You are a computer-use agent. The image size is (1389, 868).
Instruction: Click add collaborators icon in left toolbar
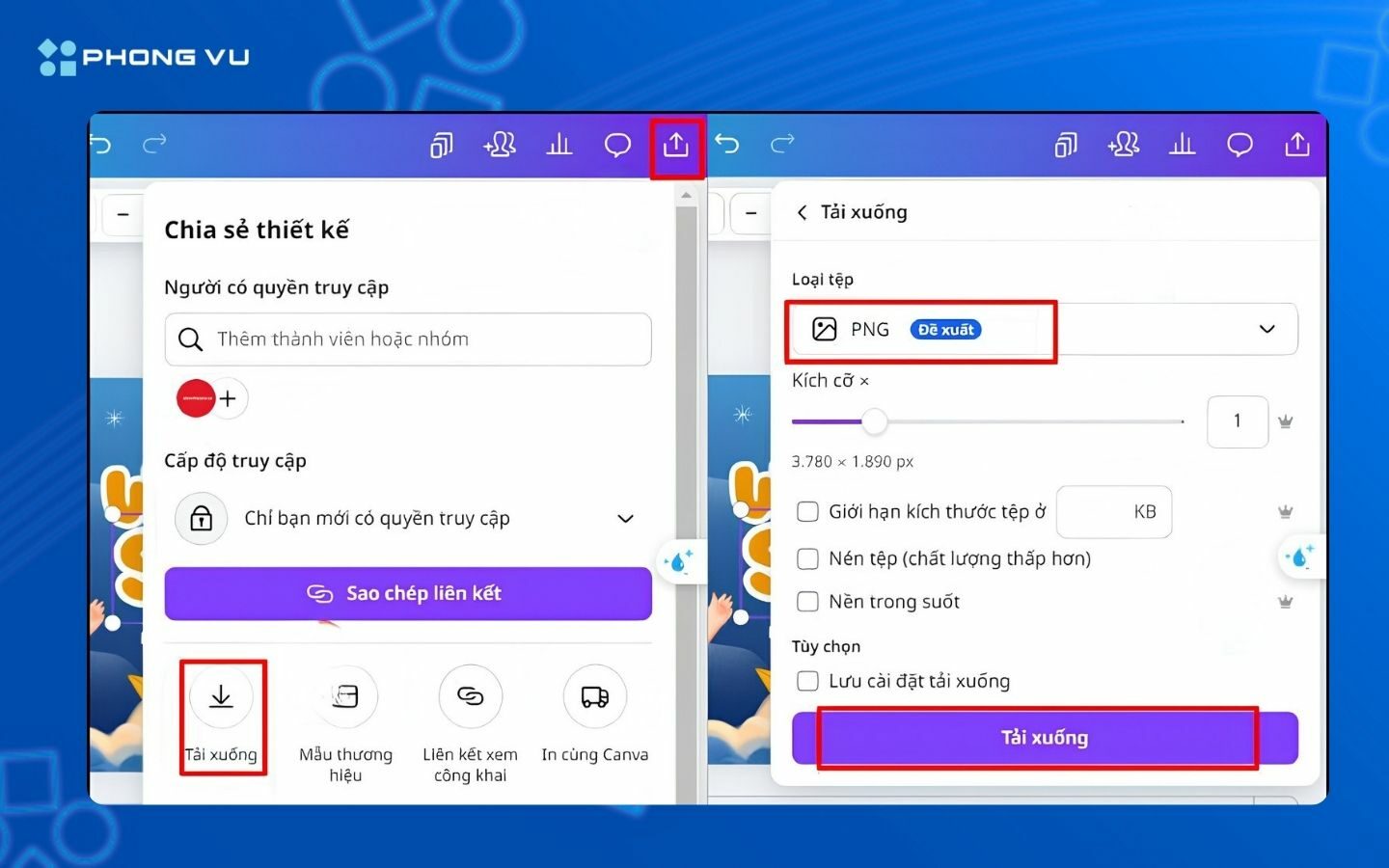pyautogui.click(x=500, y=146)
